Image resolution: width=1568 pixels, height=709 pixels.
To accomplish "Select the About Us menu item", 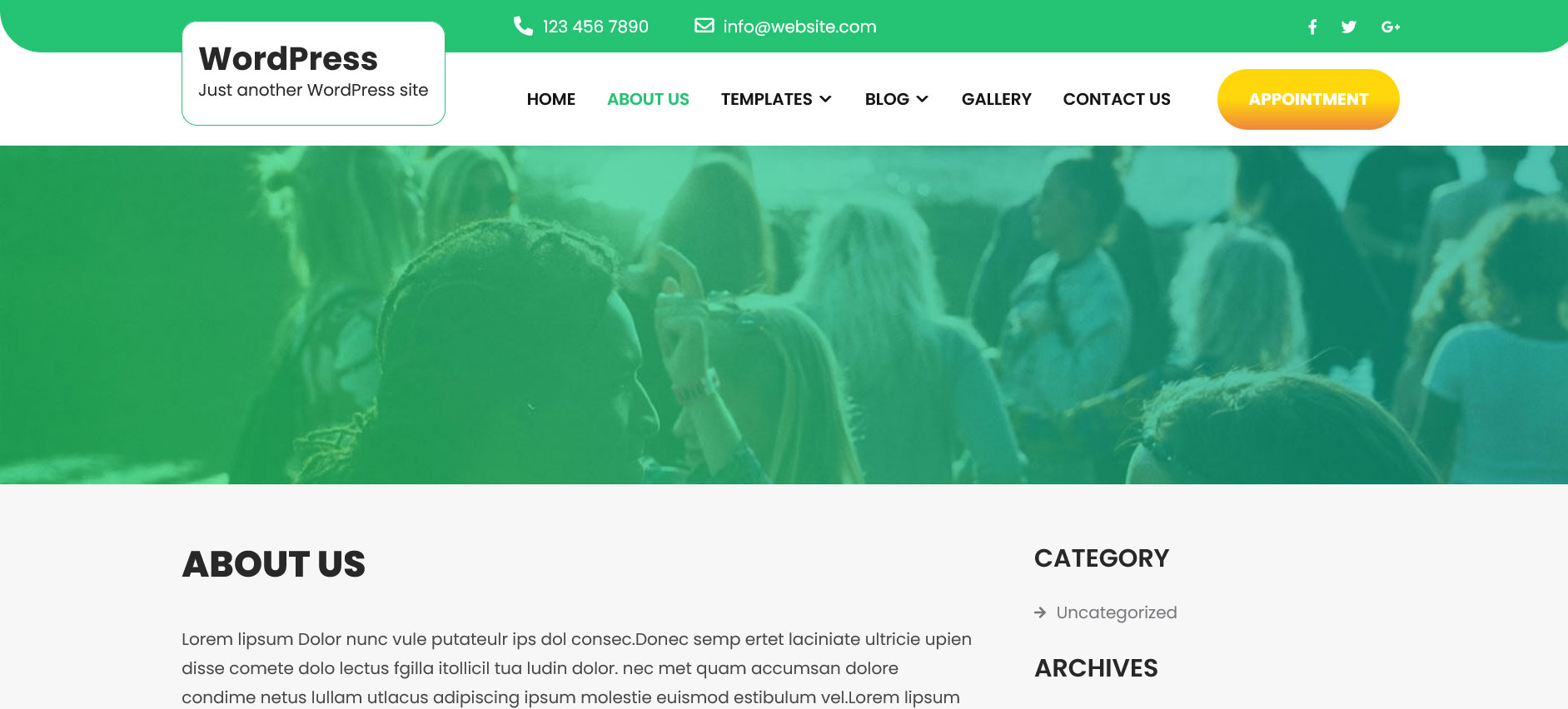I will point(648,99).
